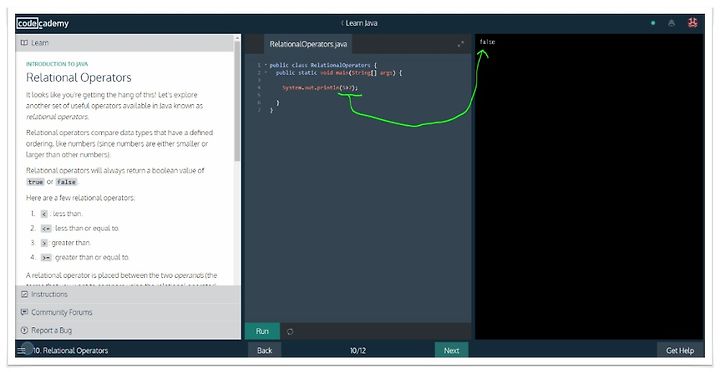Click the reset code refresh icon
Image resolution: width=720 pixels, height=372 pixels.
click(290, 332)
